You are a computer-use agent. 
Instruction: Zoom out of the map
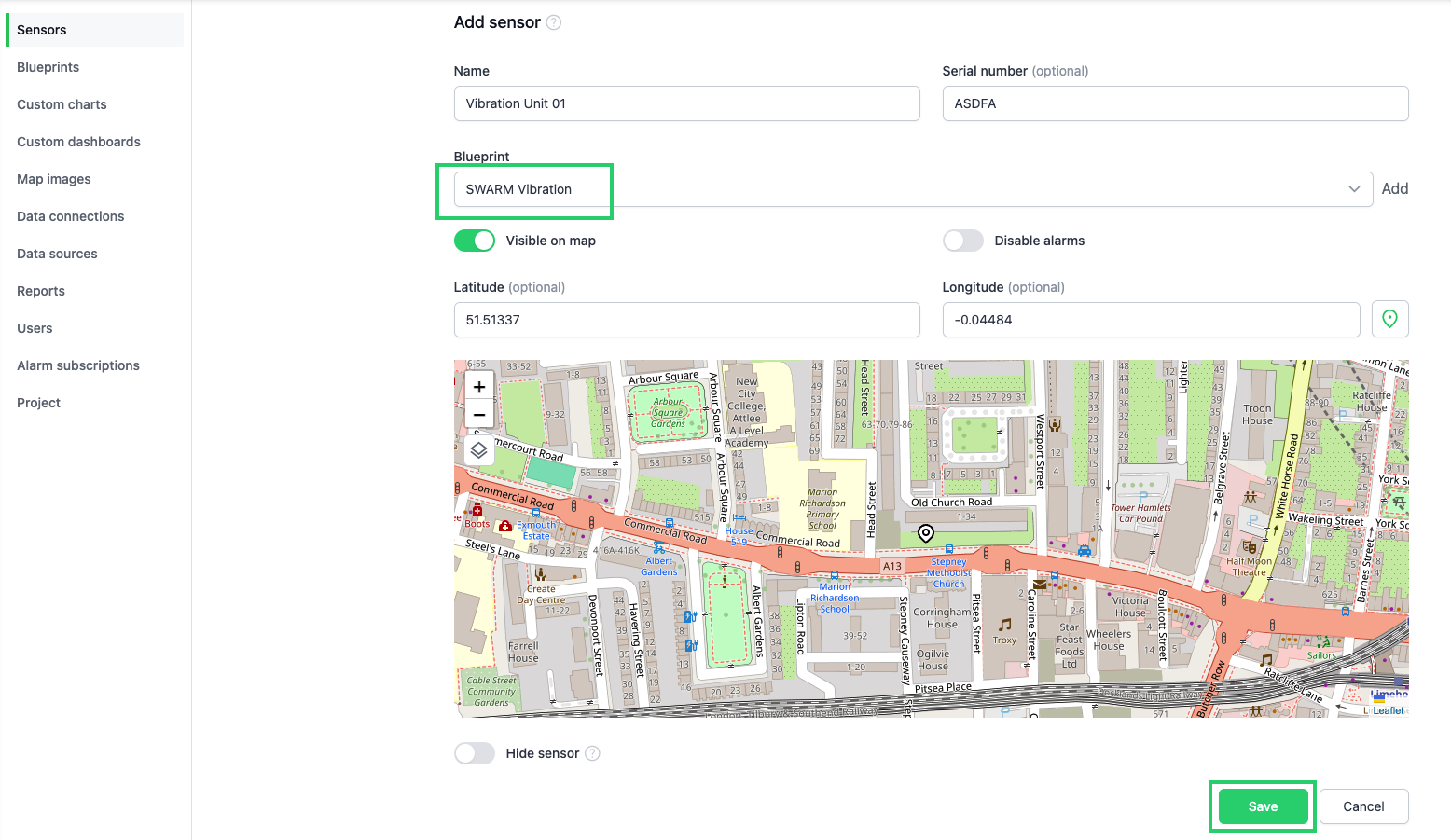pos(478,414)
